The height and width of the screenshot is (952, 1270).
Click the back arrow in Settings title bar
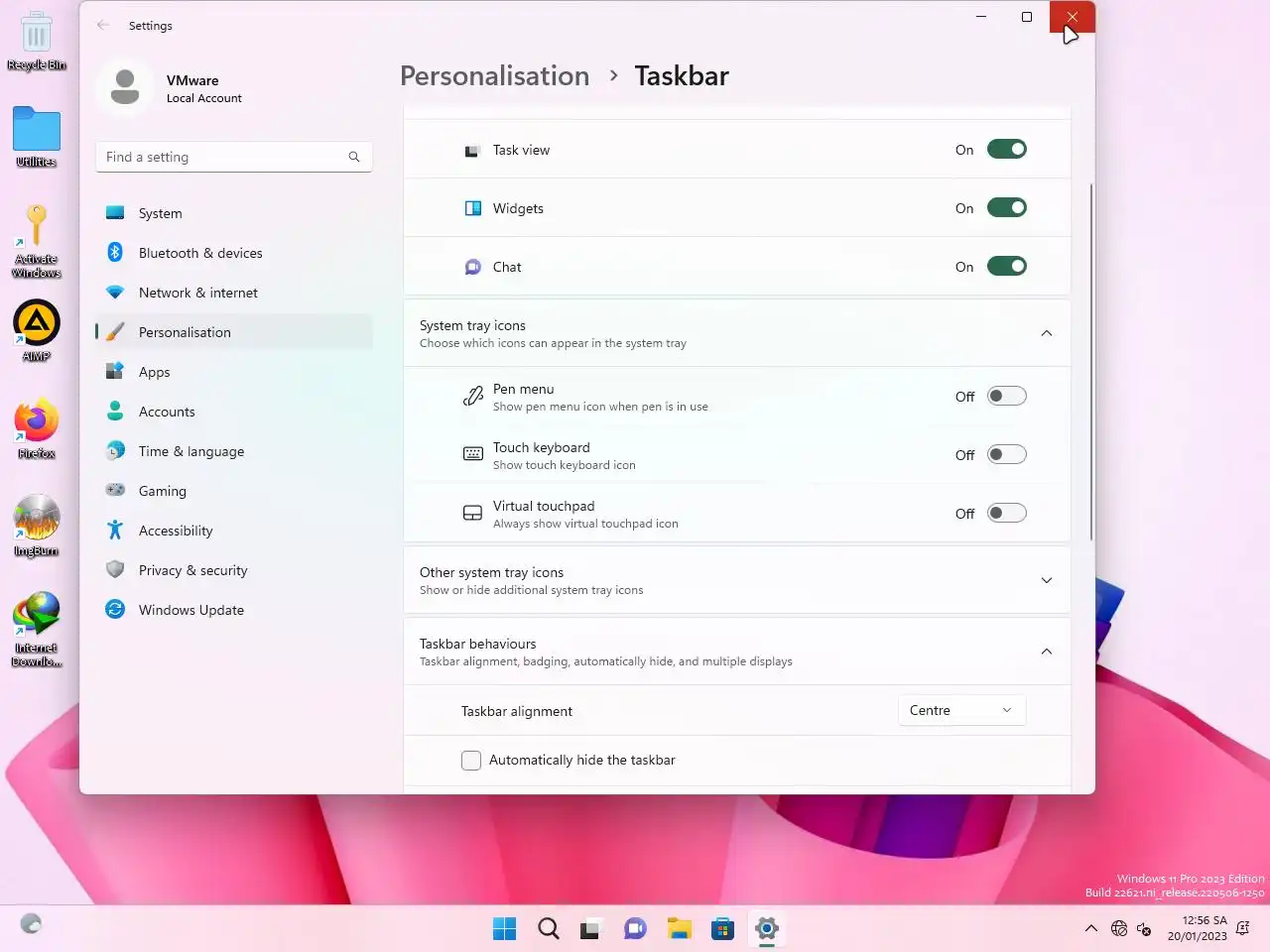[103, 25]
